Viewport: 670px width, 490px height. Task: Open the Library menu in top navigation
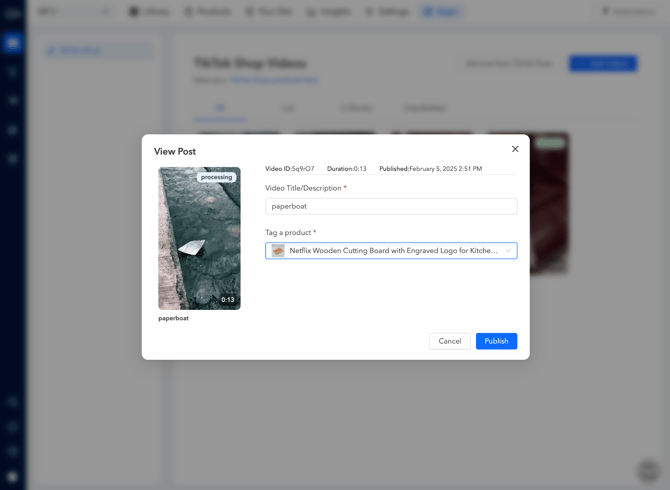tap(149, 12)
